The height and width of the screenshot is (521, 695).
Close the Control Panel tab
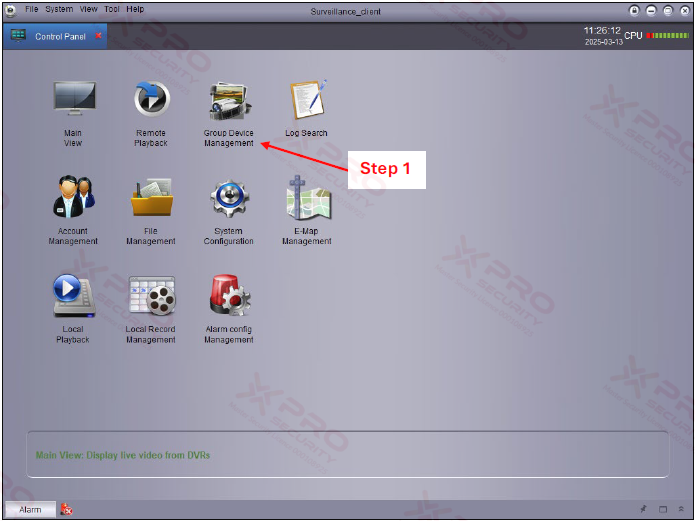(x=98, y=36)
